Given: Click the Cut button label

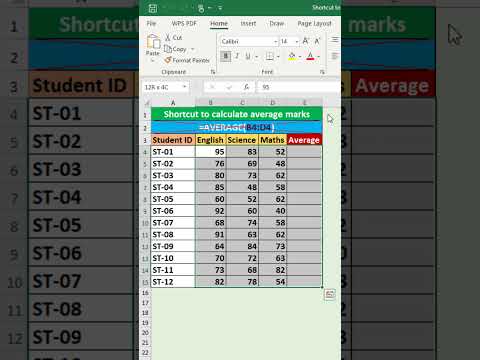Looking at the screenshot, I should (x=177, y=38).
